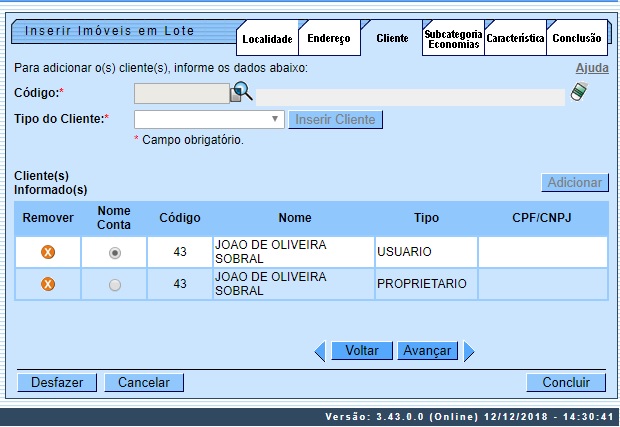Viewport: 620px width, 427px height.
Task: Switch to the Localidade tab
Action: tap(268, 39)
